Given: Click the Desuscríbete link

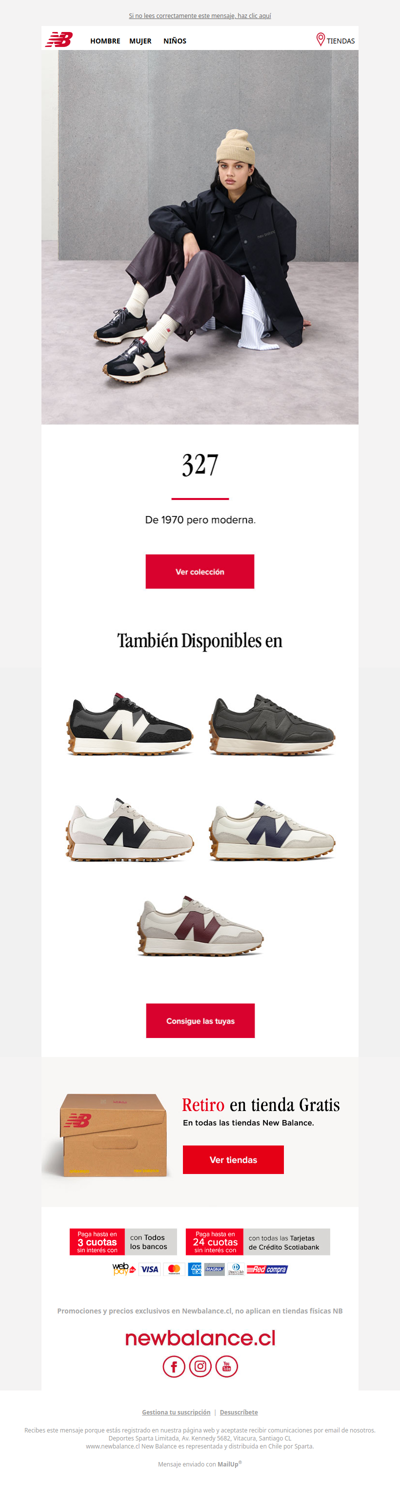Looking at the screenshot, I should click(239, 1412).
